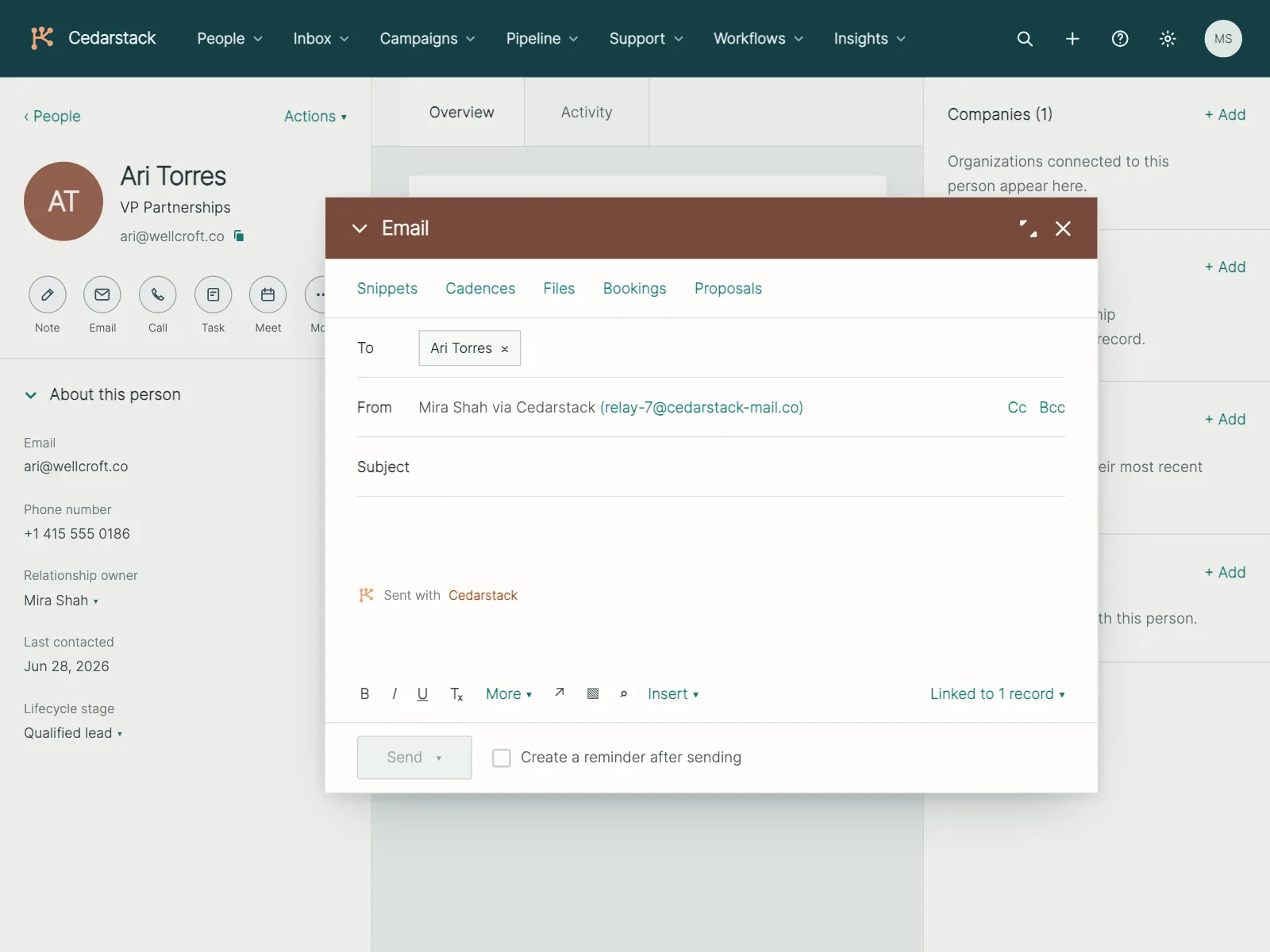Click the AT profile avatar

[63, 202]
